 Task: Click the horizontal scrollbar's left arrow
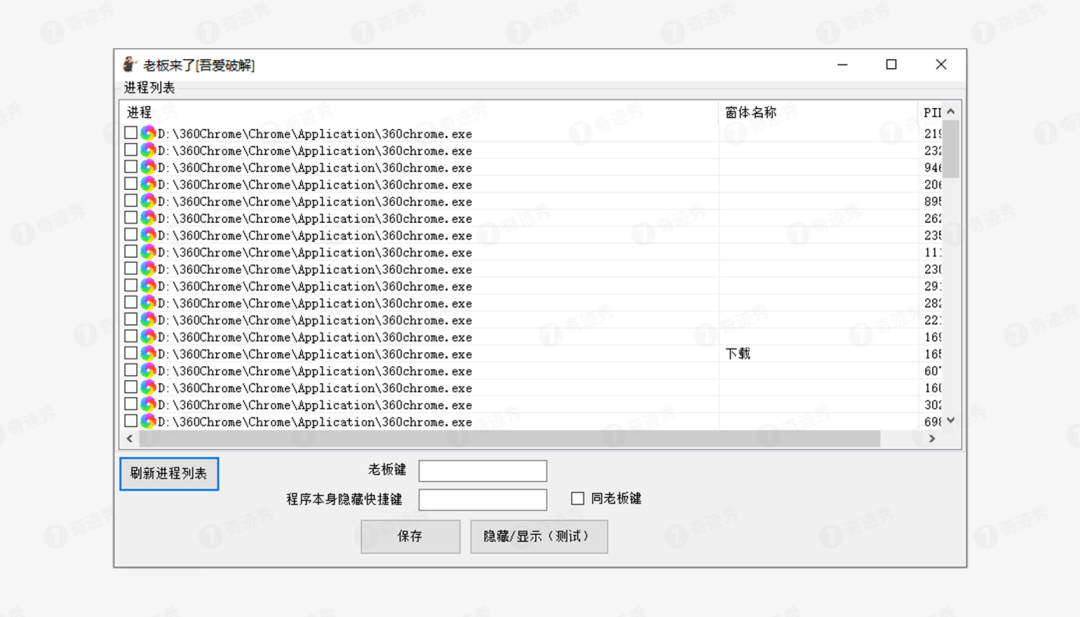tap(129, 439)
